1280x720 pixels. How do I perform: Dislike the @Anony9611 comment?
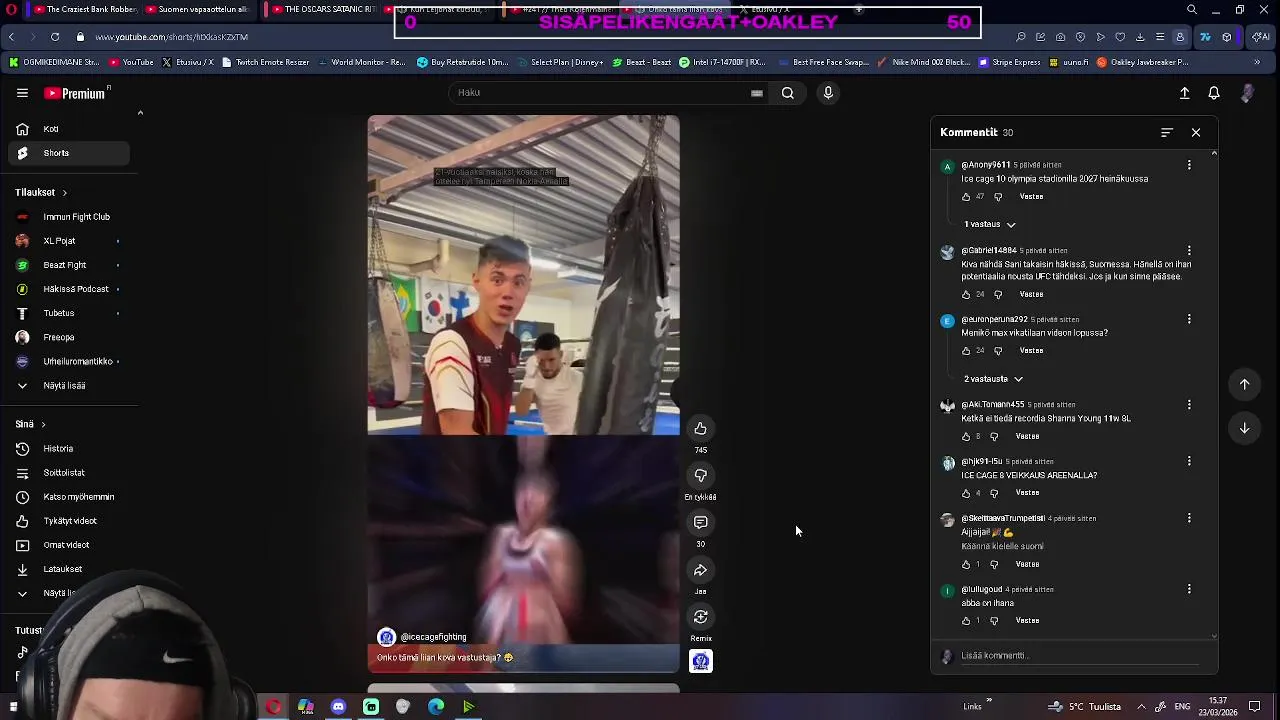tap(998, 197)
